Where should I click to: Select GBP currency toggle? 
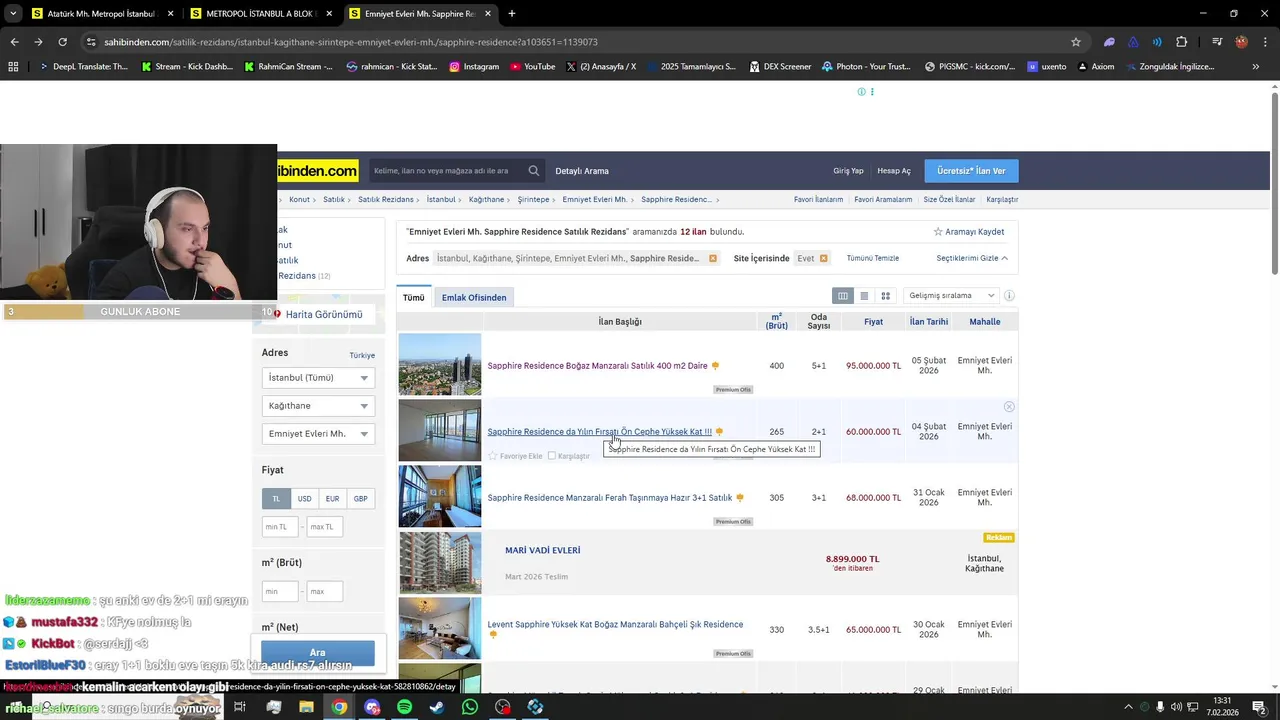pyautogui.click(x=360, y=498)
